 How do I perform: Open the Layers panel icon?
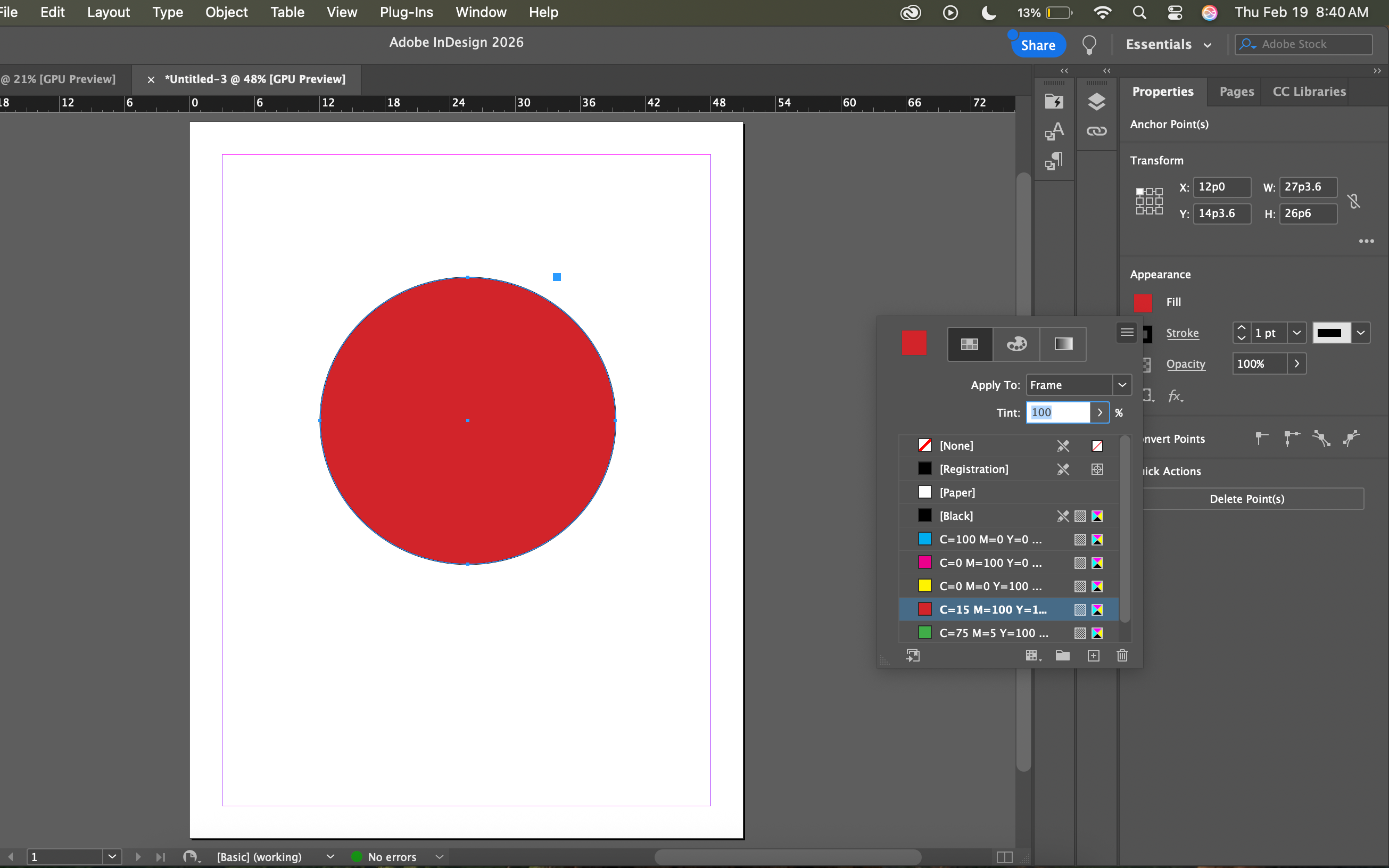1096,102
